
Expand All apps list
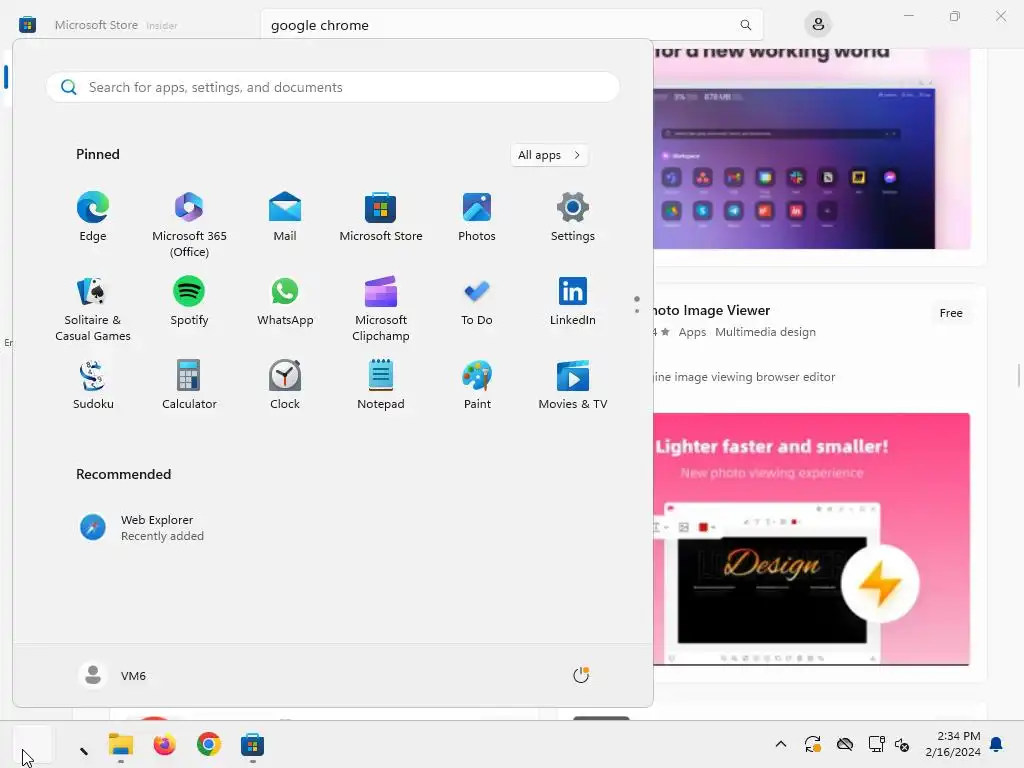tap(549, 155)
